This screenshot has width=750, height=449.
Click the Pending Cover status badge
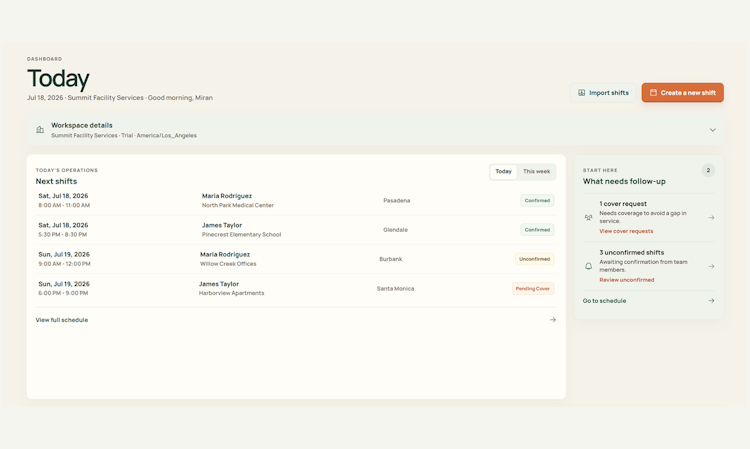(533, 288)
